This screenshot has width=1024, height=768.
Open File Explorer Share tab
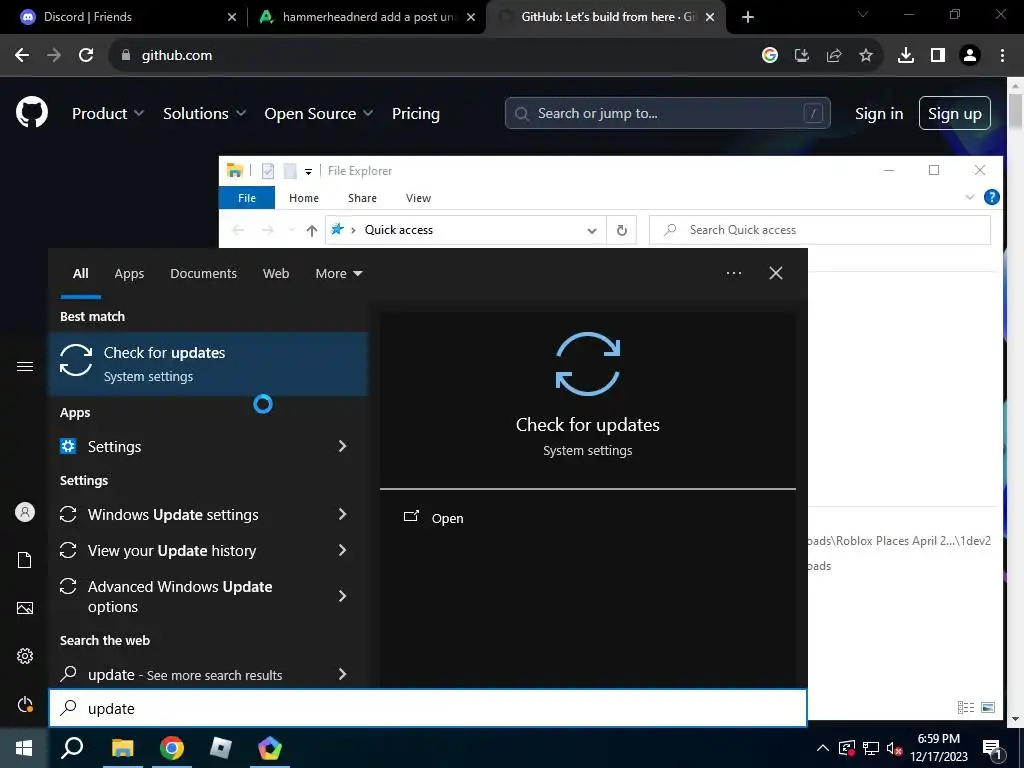tap(362, 198)
